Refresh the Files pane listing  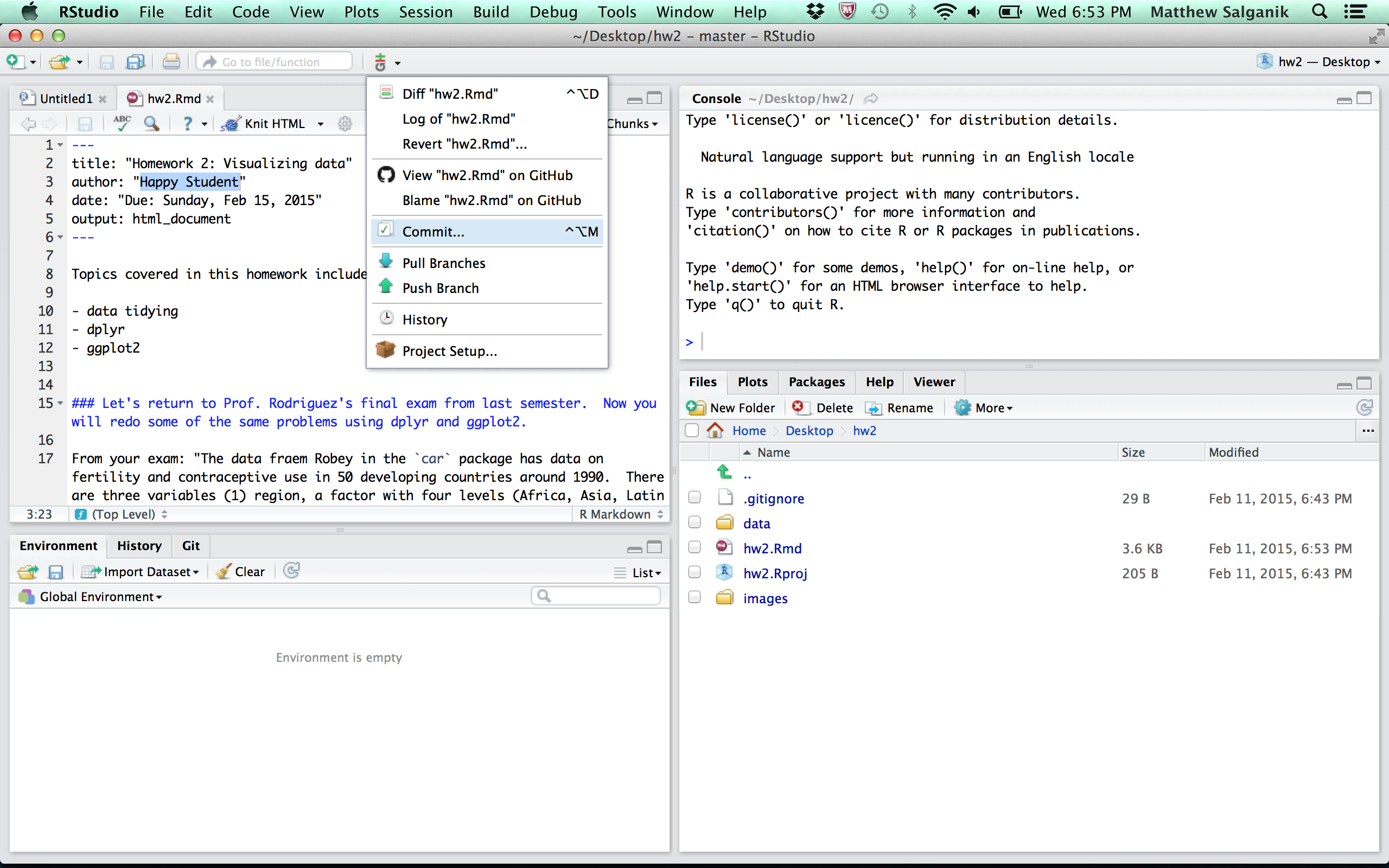point(1363,407)
